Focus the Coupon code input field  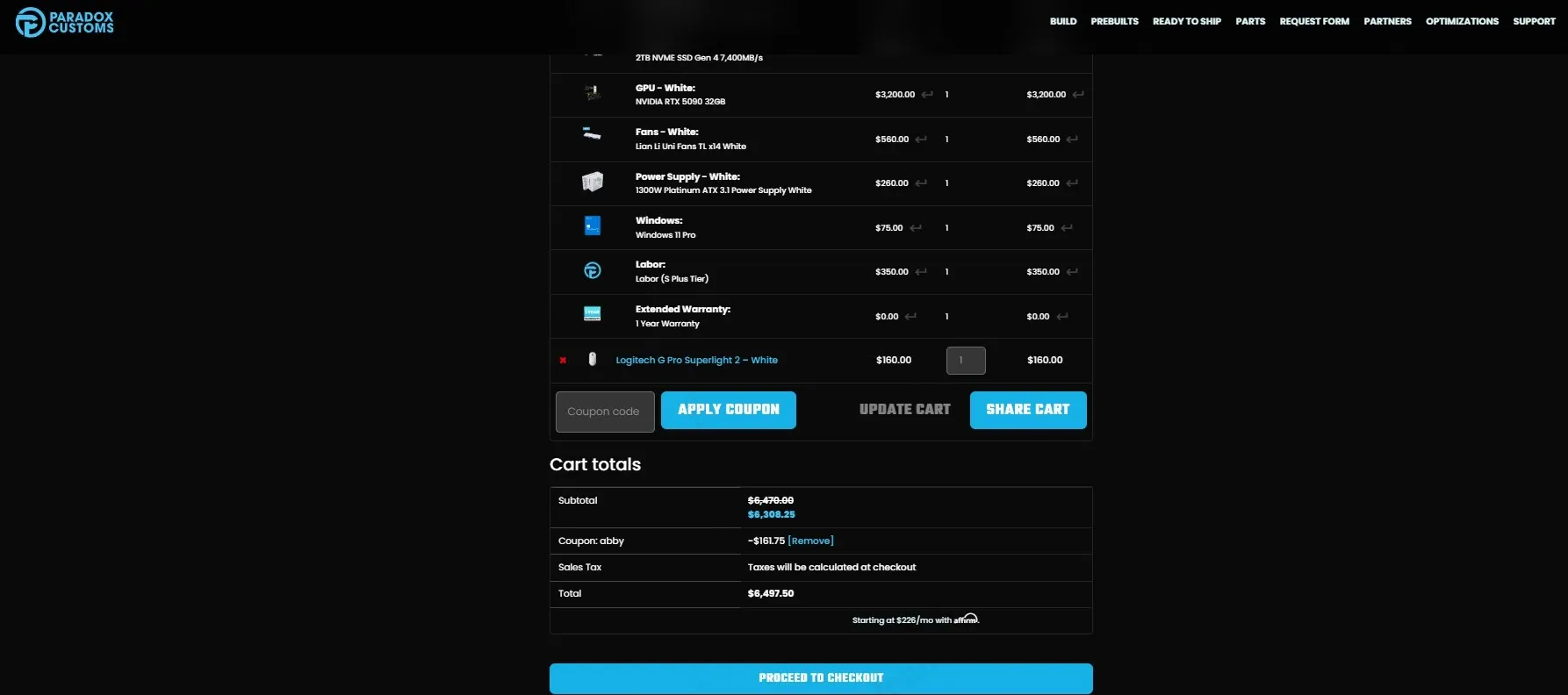click(604, 412)
